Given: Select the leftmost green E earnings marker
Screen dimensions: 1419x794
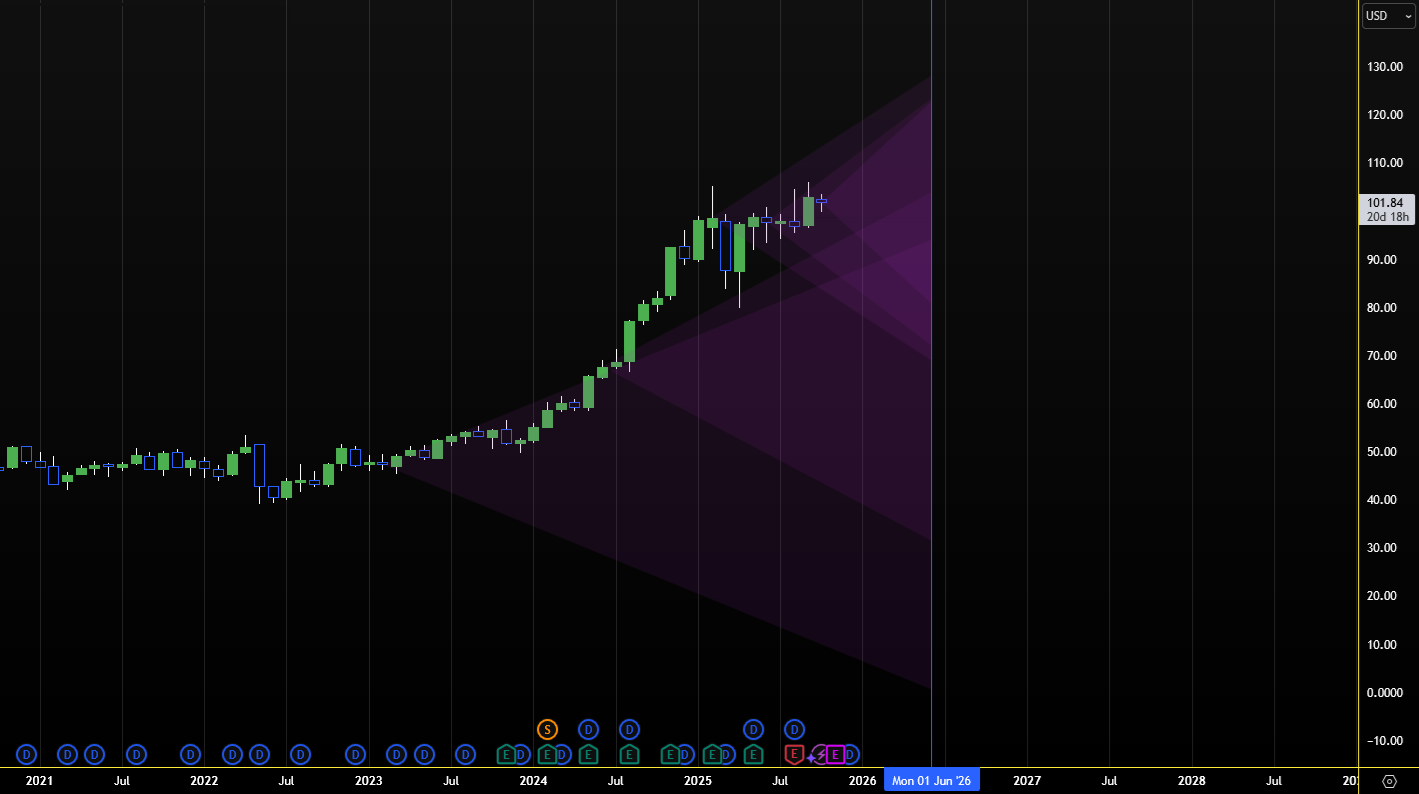Looking at the screenshot, I should (x=506, y=754).
